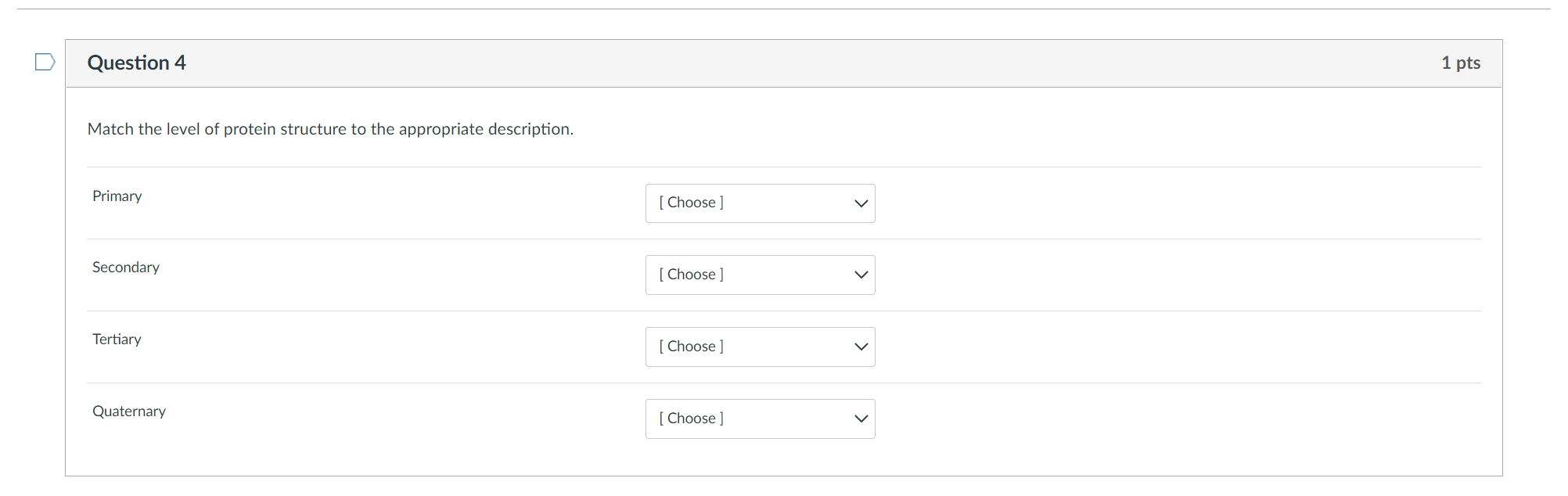Click the word 'appropriate' in the prompt

441,129
